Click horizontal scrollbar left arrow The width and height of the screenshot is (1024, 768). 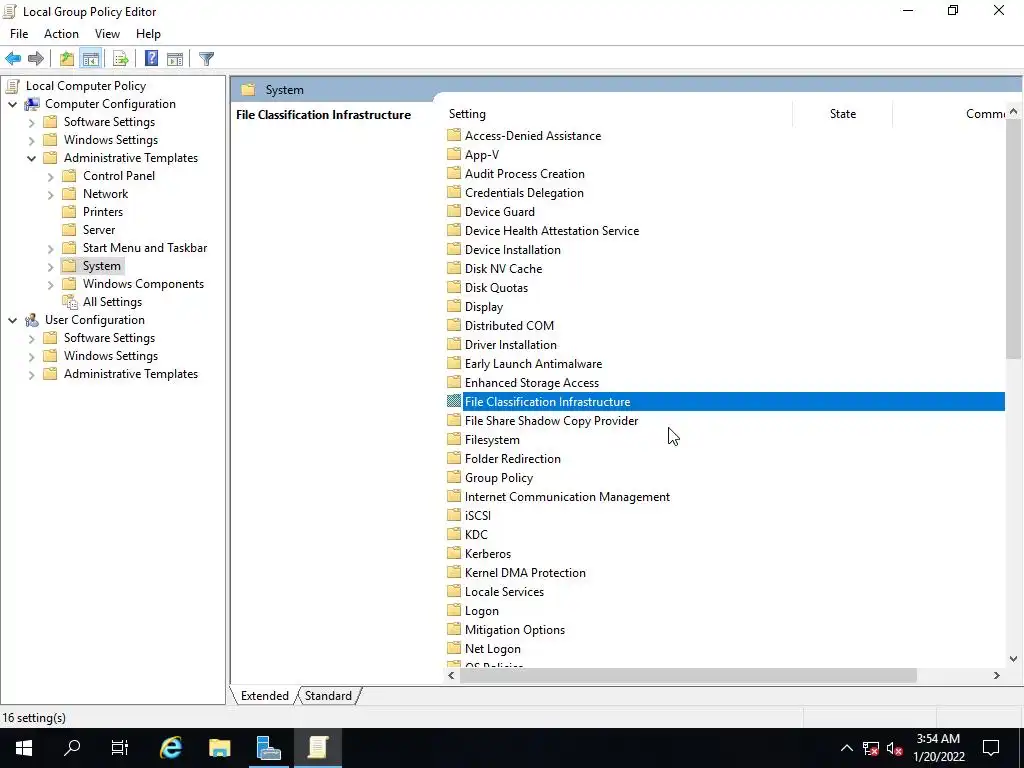click(451, 675)
